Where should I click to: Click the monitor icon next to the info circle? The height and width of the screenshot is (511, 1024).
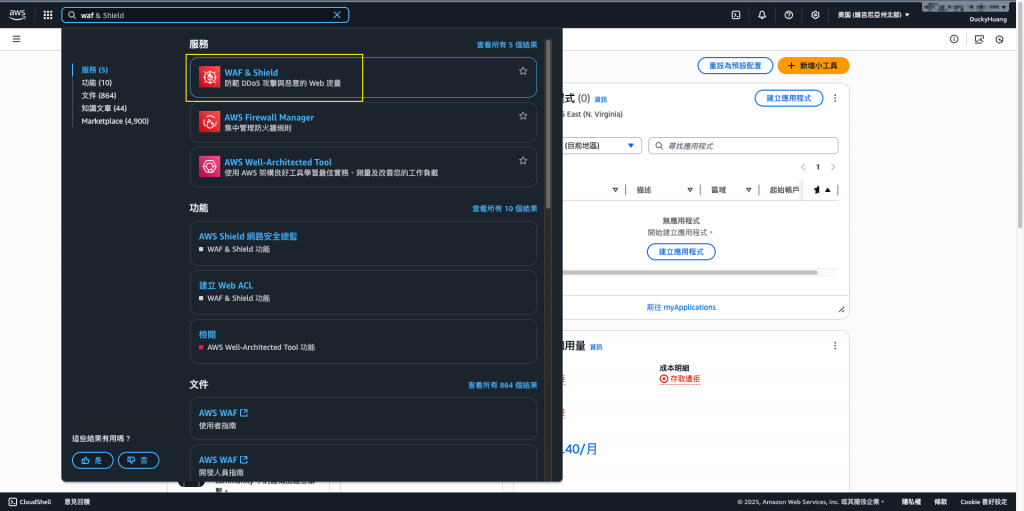click(979, 39)
